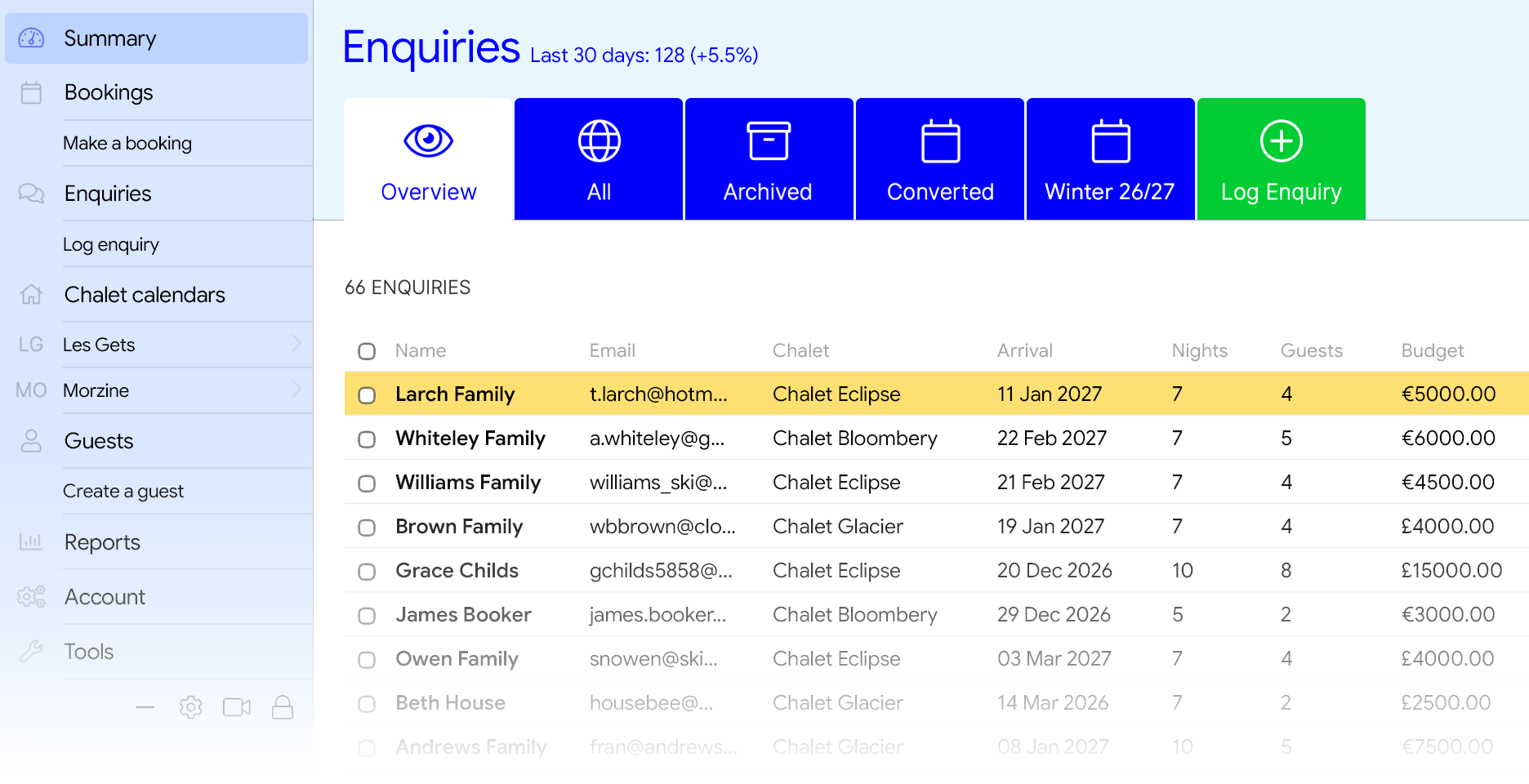The image size is (1529, 784).
Task: Collapse the sidebar with the dash icon
Action: click(145, 707)
